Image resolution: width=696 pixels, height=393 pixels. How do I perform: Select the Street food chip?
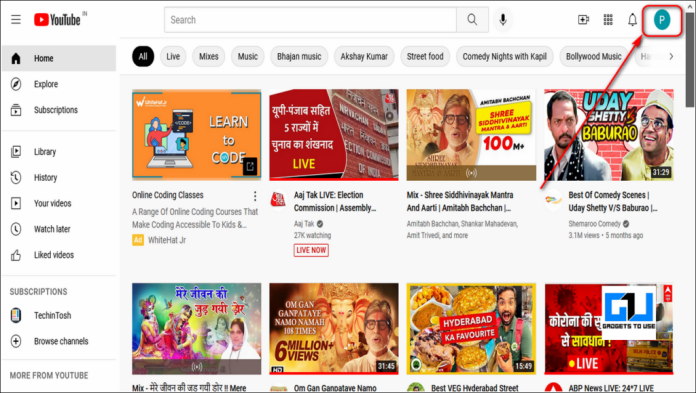(425, 56)
